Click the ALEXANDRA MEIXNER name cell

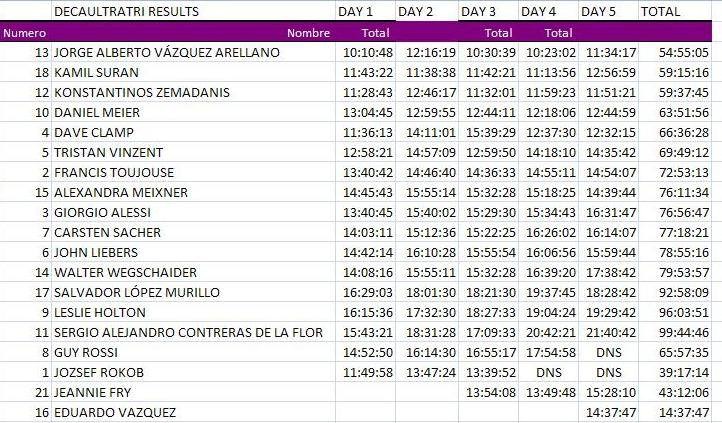tap(193, 192)
